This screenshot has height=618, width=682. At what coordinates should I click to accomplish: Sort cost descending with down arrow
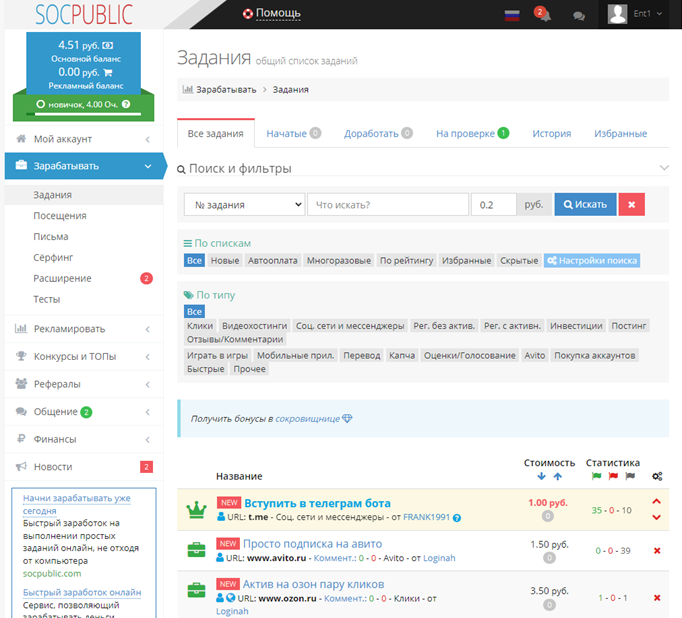[542, 476]
